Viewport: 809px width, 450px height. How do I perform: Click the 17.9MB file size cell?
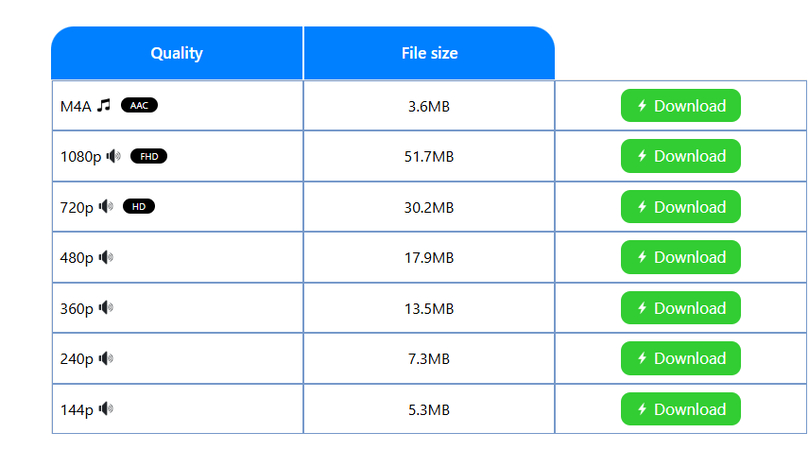click(429, 257)
